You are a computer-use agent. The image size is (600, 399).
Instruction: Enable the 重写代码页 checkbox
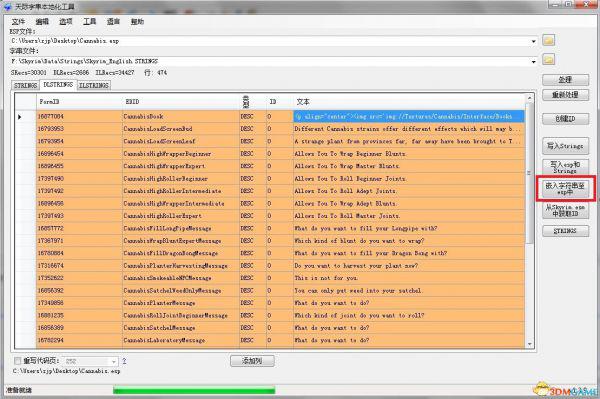pos(17,361)
